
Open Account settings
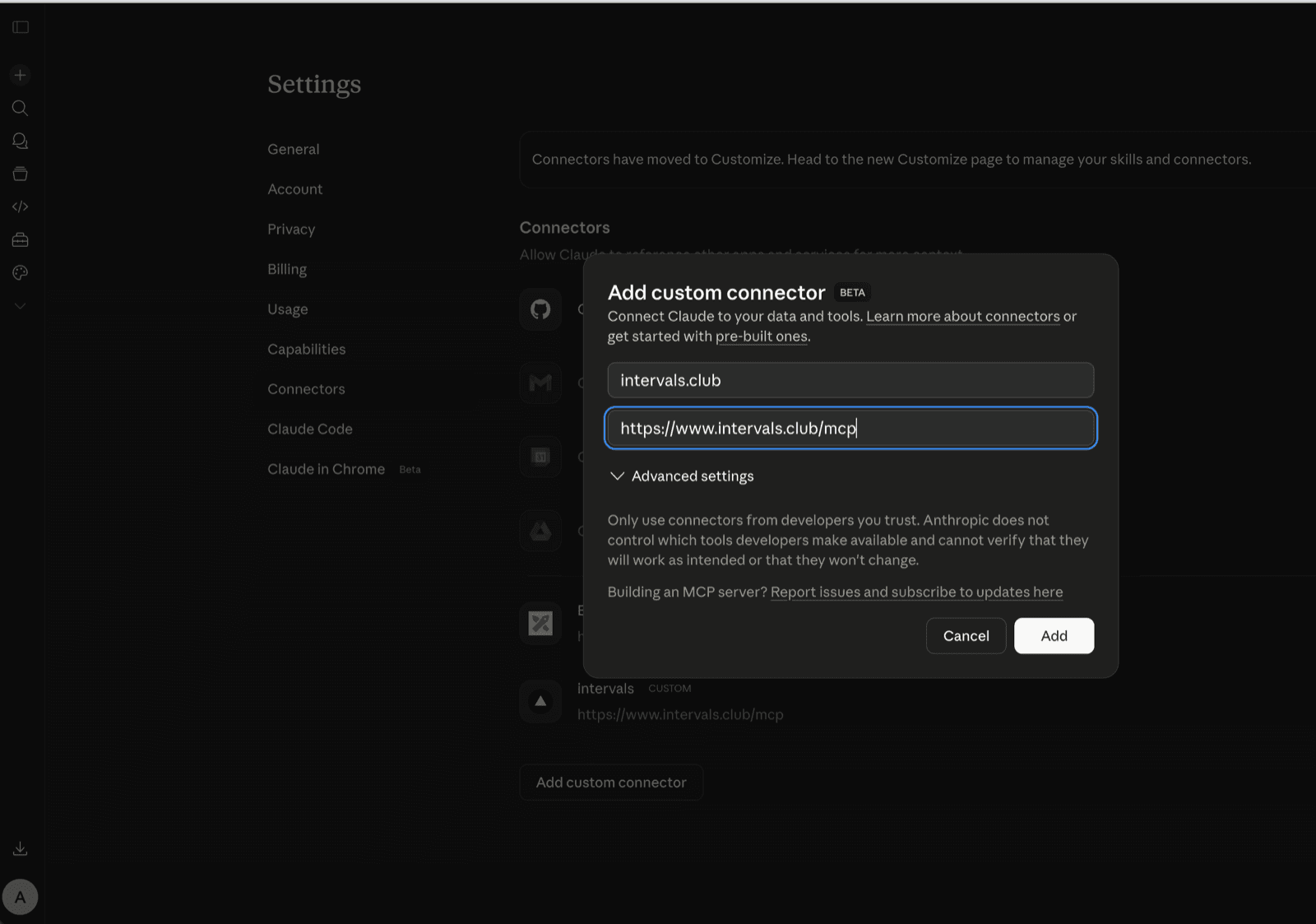click(295, 189)
